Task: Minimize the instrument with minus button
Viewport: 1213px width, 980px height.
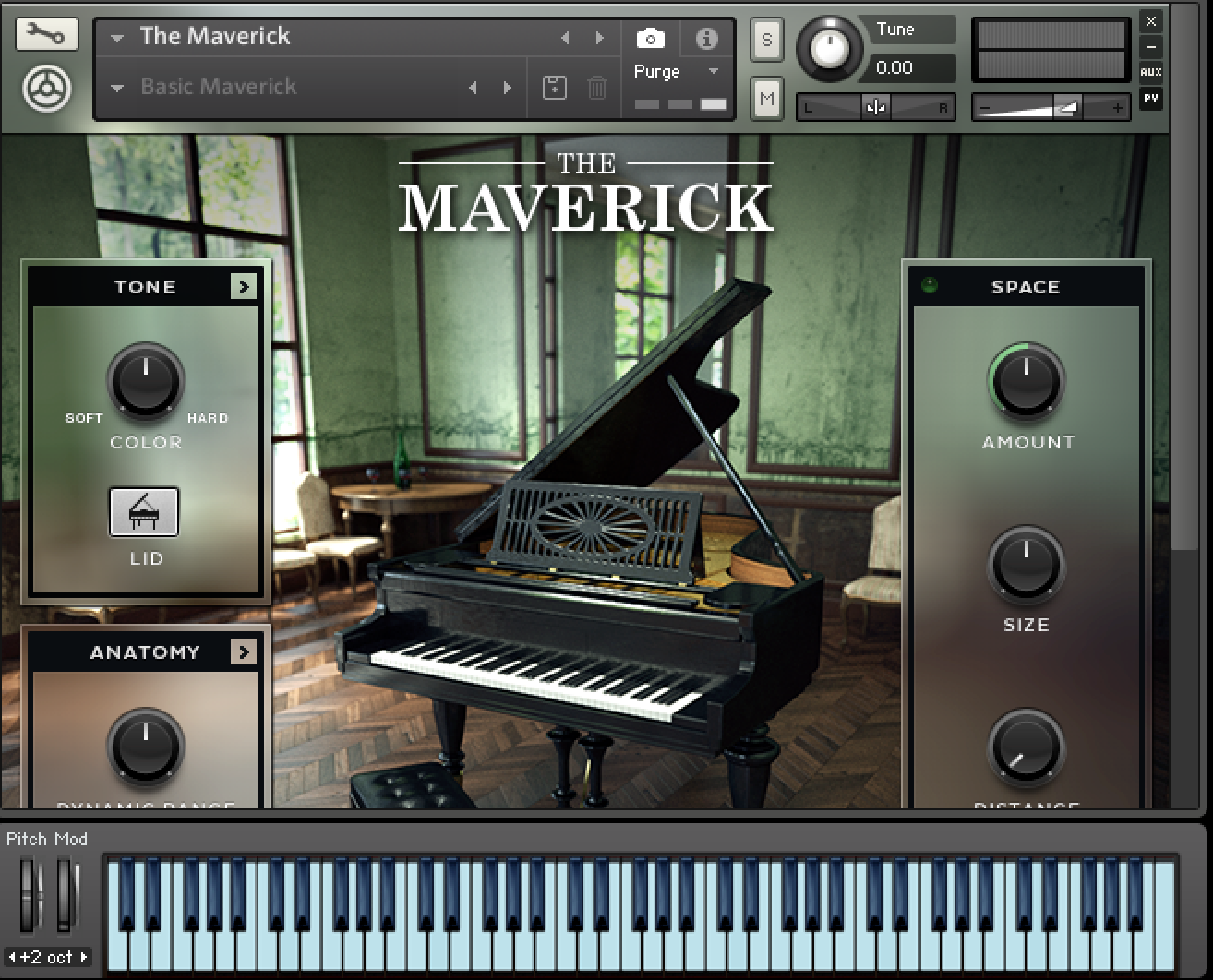Action: [x=1150, y=46]
